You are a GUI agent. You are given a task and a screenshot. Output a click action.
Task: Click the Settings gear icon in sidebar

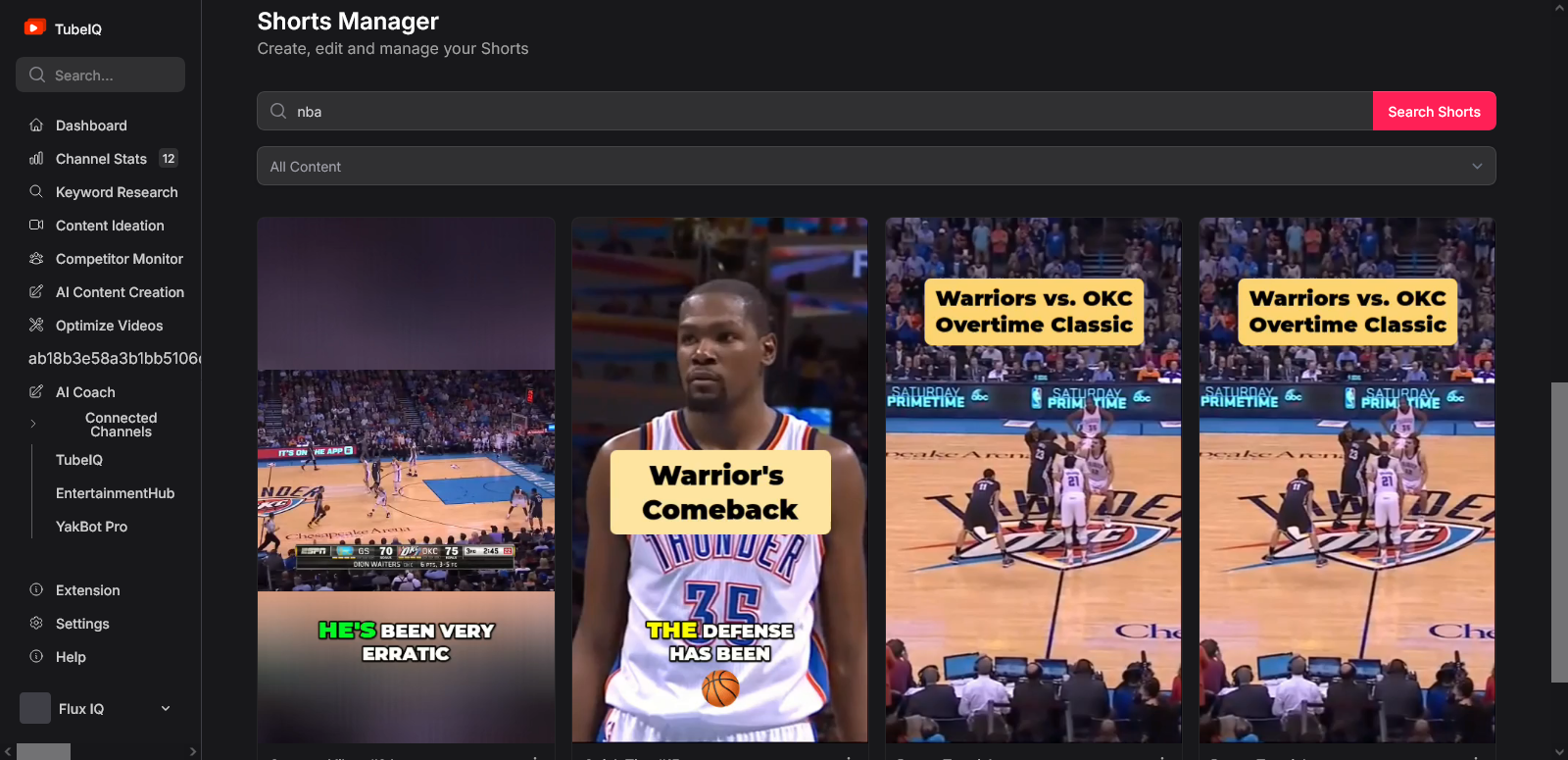click(36, 624)
